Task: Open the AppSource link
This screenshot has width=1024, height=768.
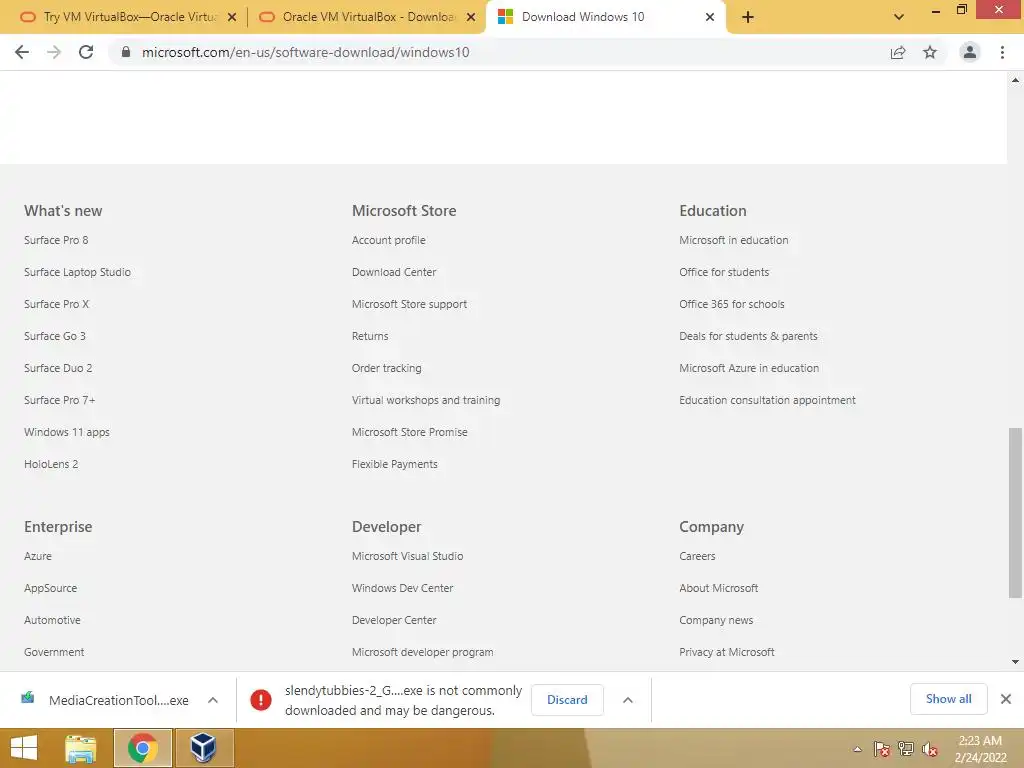Action: pos(50,588)
